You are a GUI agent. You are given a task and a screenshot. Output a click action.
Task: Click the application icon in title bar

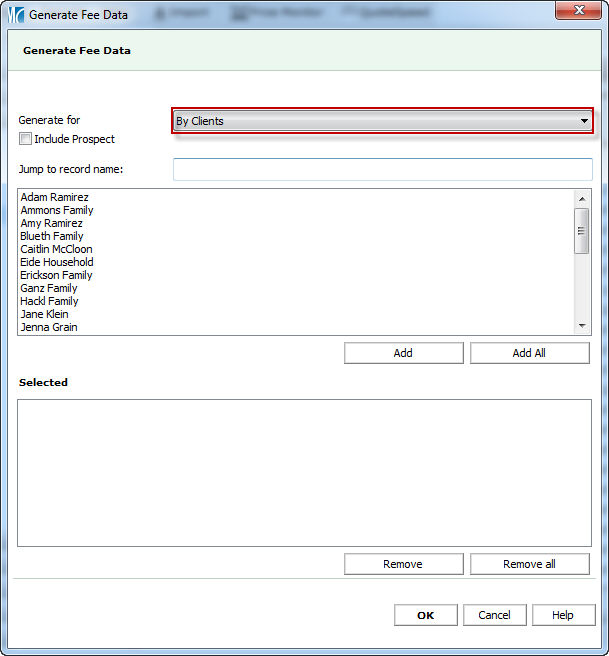(x=15, y=15)
